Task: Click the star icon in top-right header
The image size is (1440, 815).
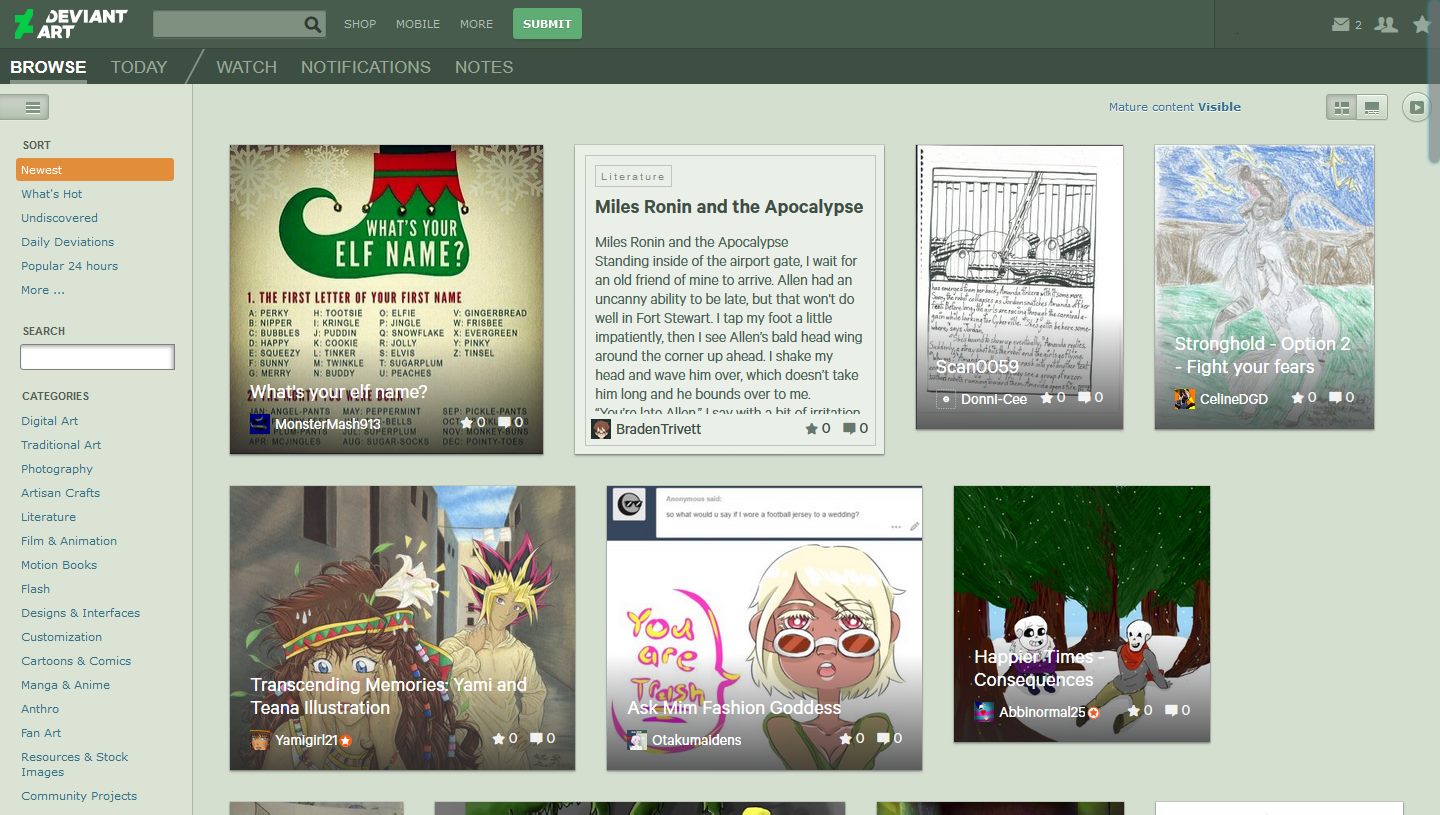Action: (1422, 24)
